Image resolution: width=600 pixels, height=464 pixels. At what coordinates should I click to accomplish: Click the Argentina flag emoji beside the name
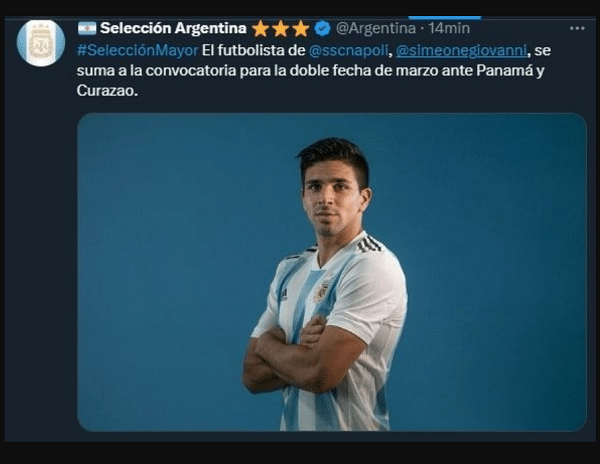pyautogui.click(x=87, y=28)
